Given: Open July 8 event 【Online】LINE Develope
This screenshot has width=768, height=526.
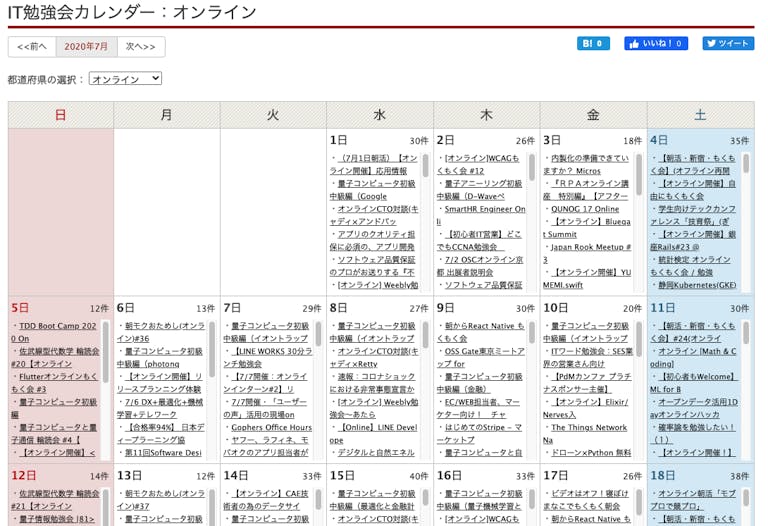Looking at the screenshot, I should pyautogui.click(x=374, y=434).
